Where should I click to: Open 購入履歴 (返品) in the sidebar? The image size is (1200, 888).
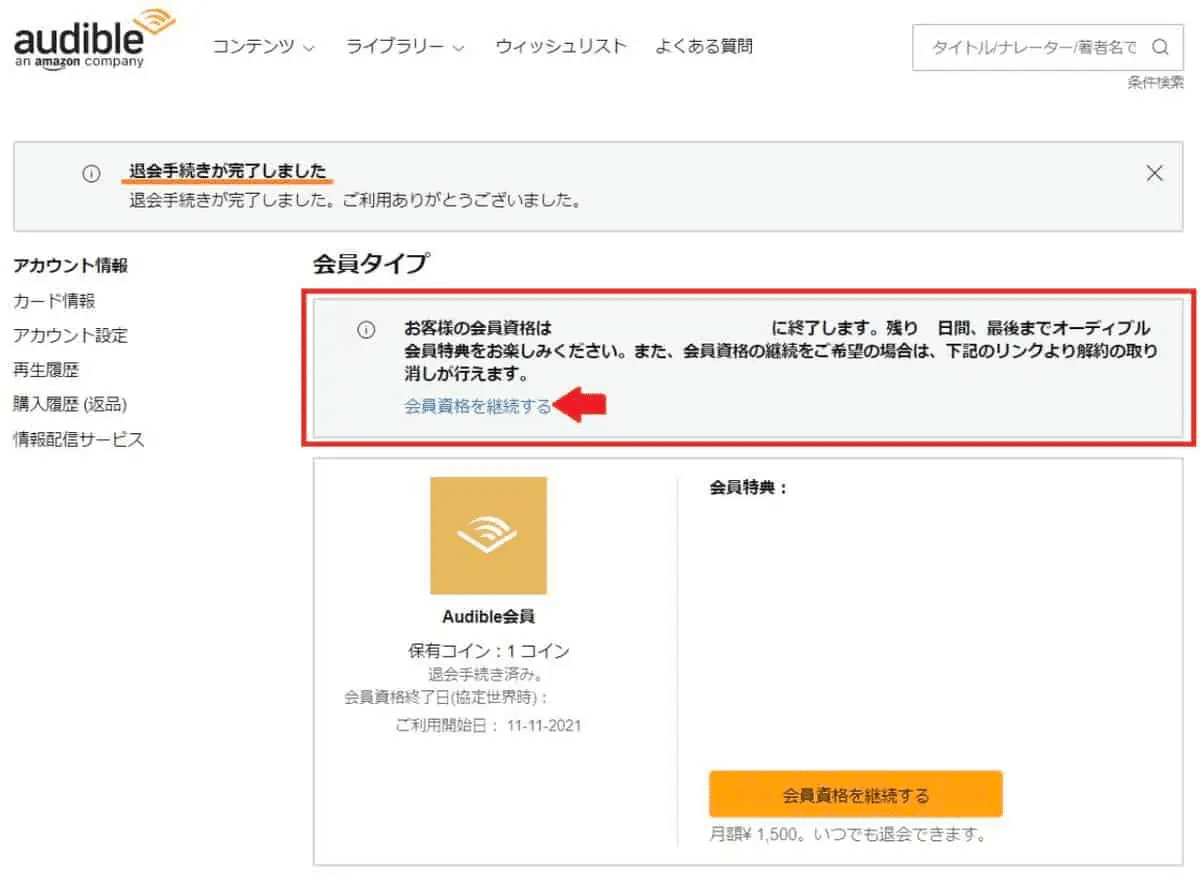(x=69, y=404)
